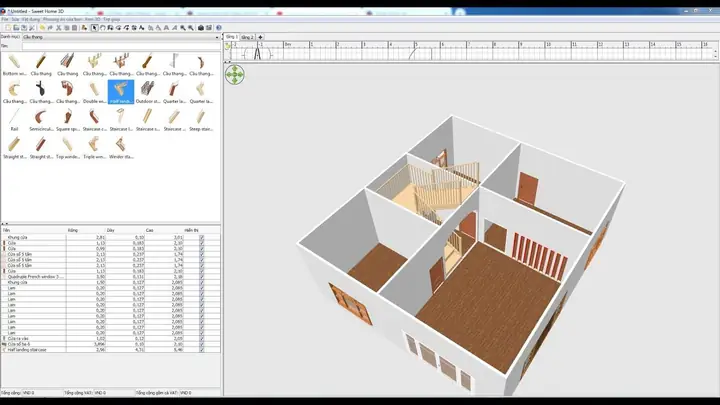Sort furniture list by Rộng column header
Viewport: 720px width, 405px height.
(86, 230)
